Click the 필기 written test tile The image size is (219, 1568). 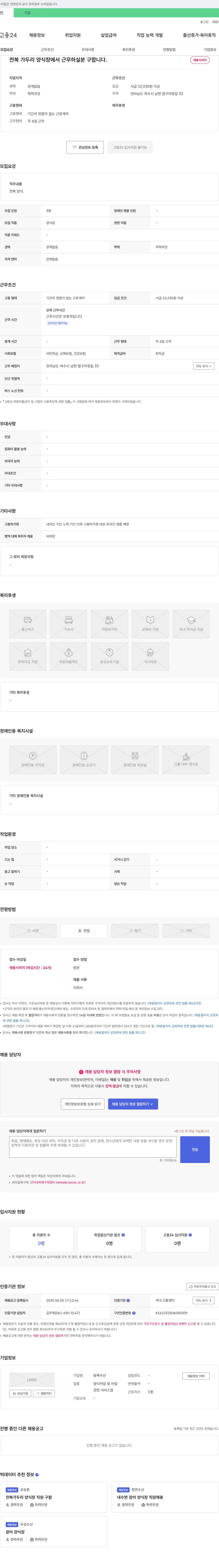click(135, 930)
